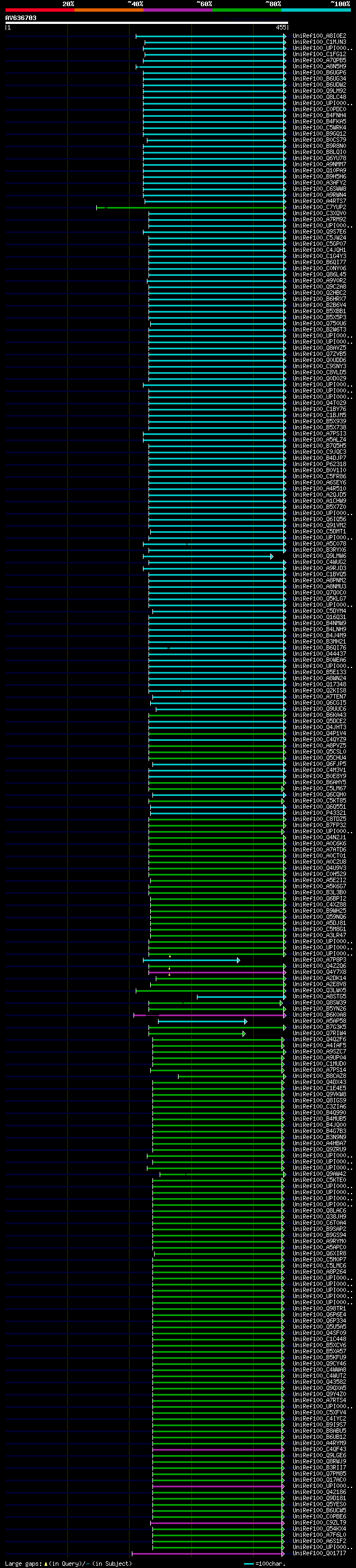The image size is (356, 1568).
Task: Click the short cyan alignment bar for Q9LMW6
Action: pyautogui.click(x=208, y=556)
